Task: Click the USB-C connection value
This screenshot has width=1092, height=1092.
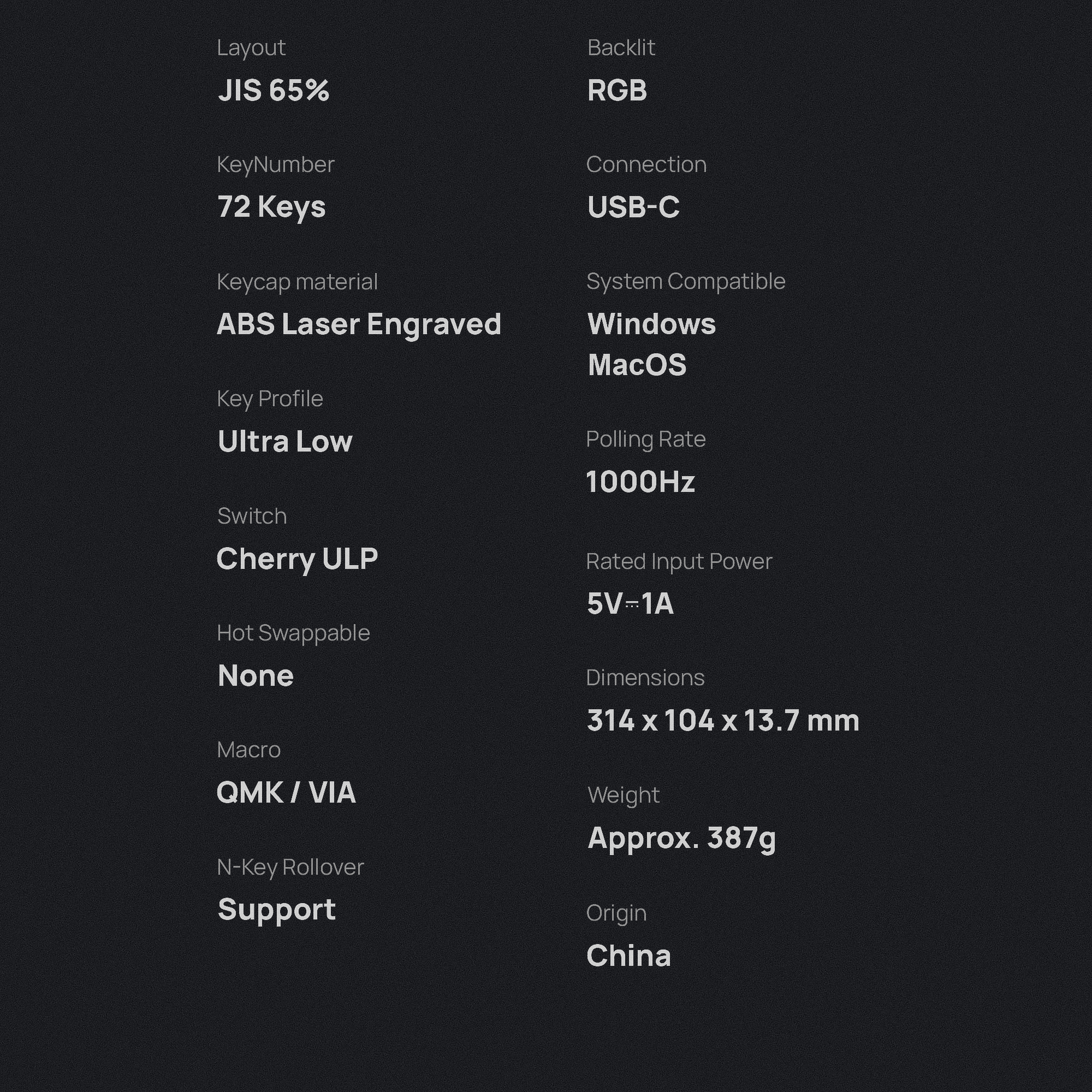Action: (x=633, y=207)
